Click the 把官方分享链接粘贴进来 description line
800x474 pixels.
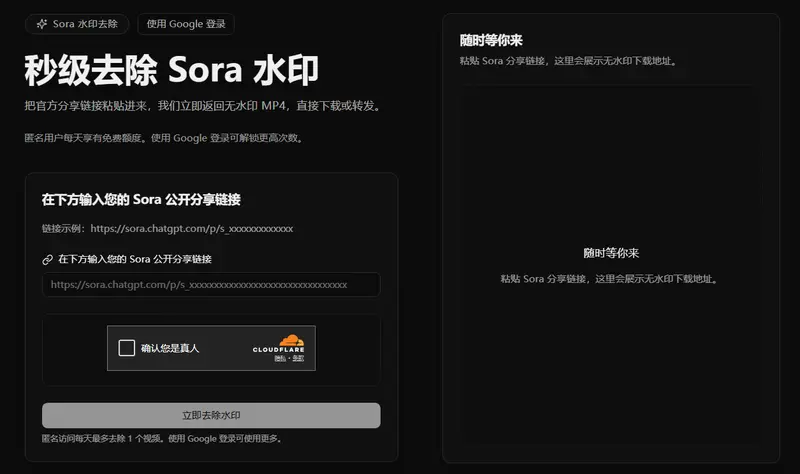203,106
